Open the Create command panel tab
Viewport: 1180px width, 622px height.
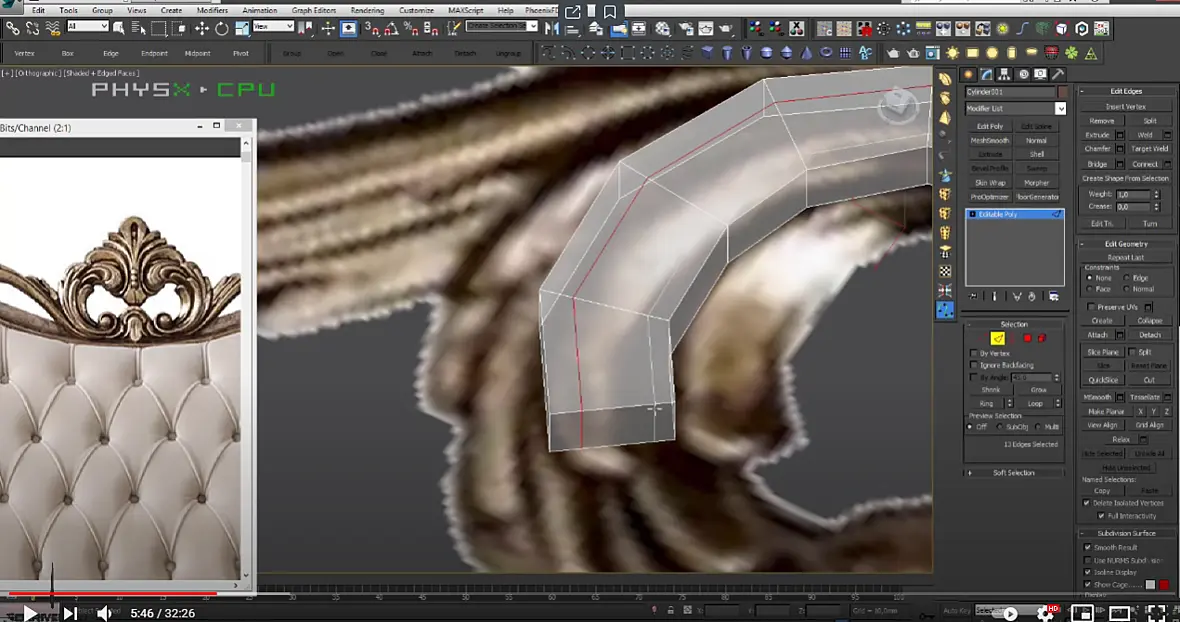click(969, 74)
